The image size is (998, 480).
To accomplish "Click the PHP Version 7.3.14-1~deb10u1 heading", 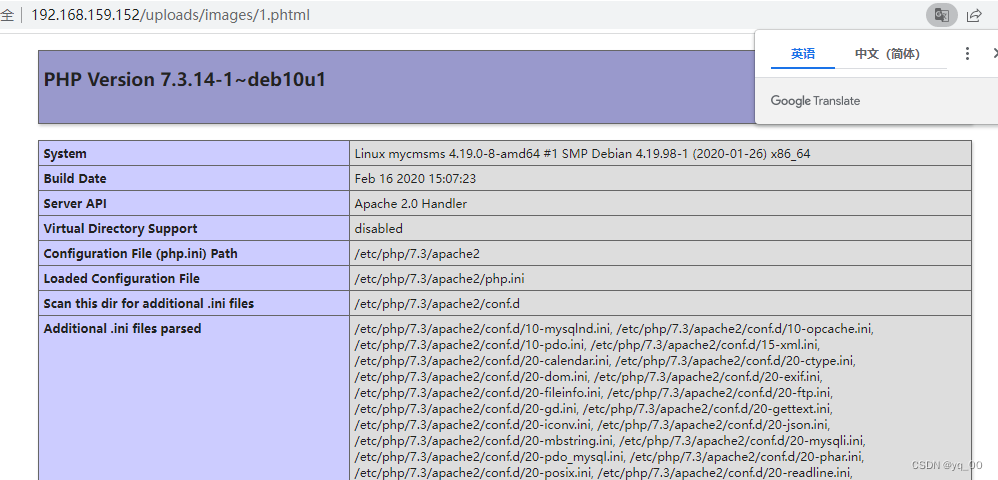I will pos(185,80).
